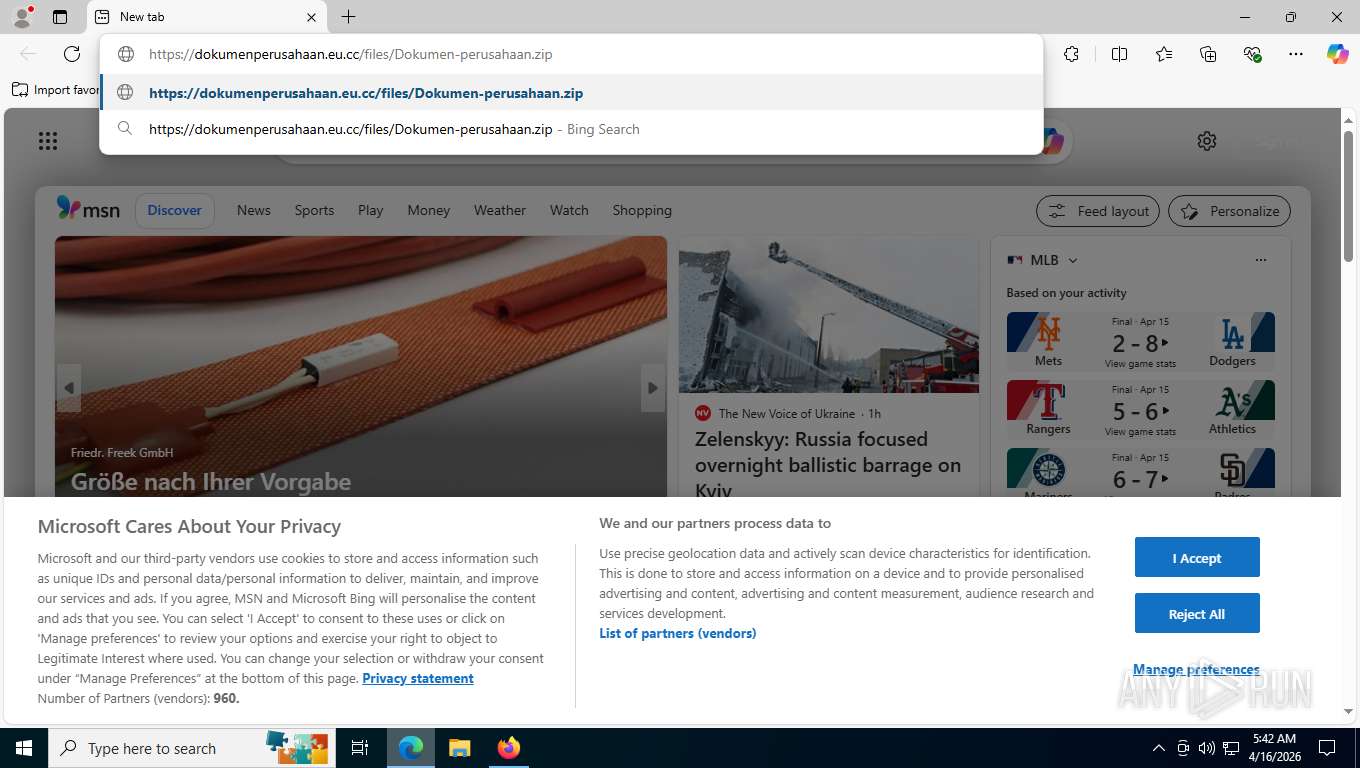The height and width of the screenshot is (768, 1360).
Task: Open page settings gear icon
Action: point(1207,141)
